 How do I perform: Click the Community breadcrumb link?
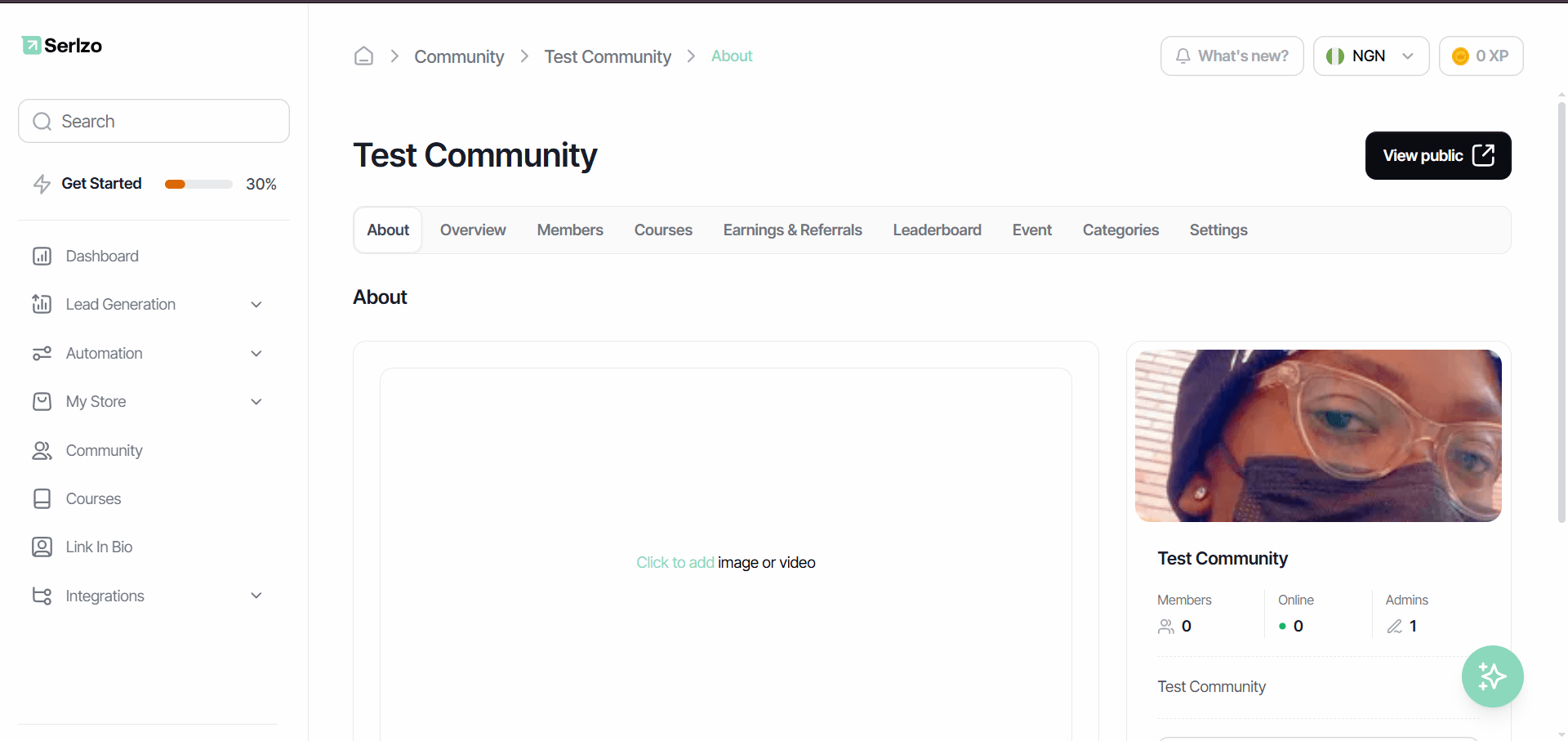[459, 56]
